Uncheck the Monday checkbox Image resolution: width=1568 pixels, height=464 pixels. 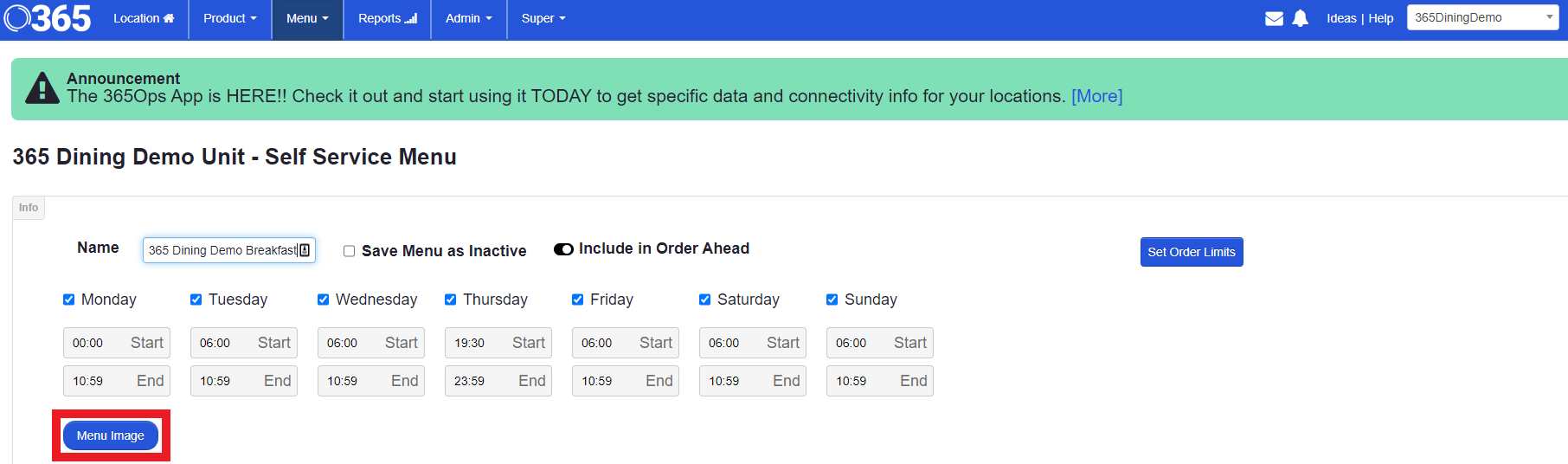(69, 300)
